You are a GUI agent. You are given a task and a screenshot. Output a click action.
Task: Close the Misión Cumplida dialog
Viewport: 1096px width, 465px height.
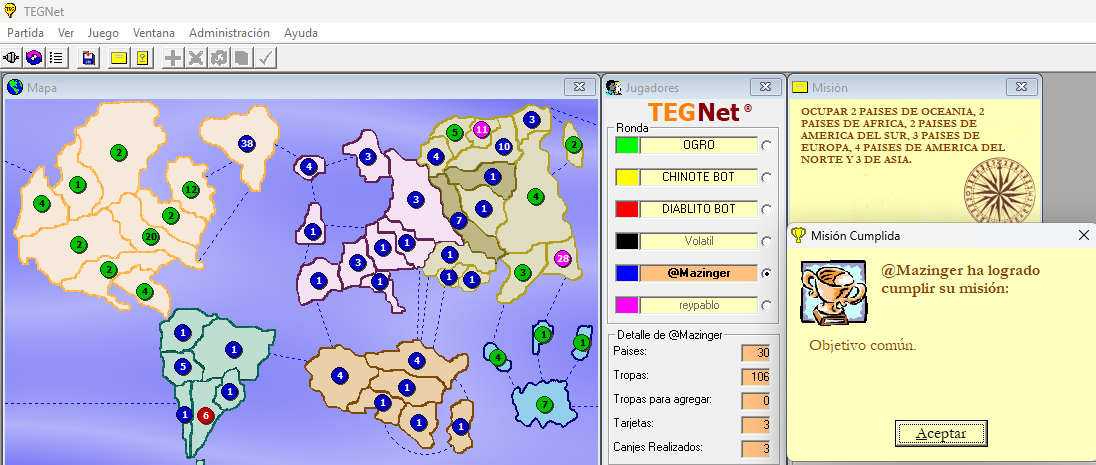click(x=1083, y=235)
